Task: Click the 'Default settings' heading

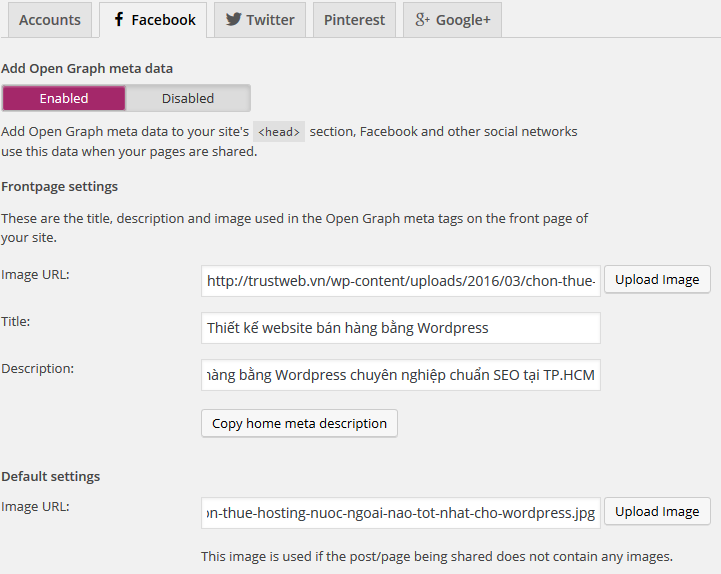Action: (x=51, y=476)
